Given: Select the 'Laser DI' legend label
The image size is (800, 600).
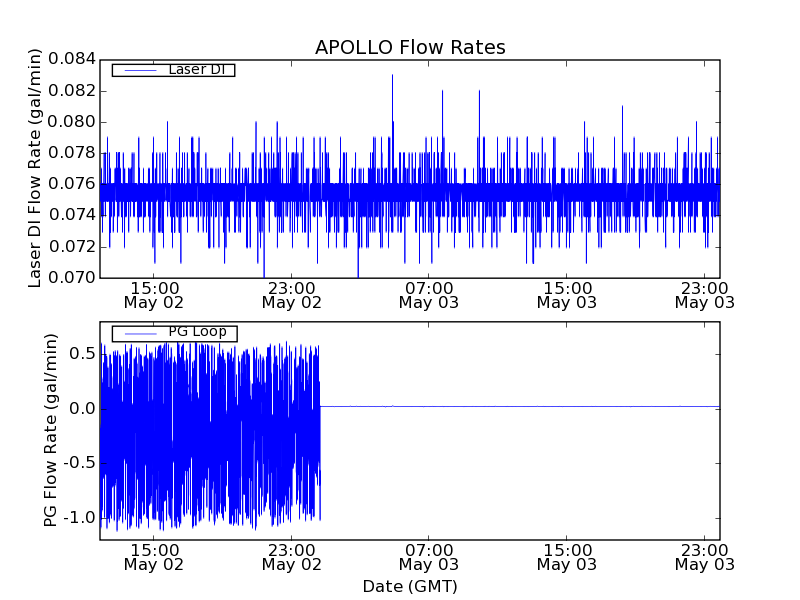Looking at the screenshot, I should pyautogui.click(x=196, y=69).
